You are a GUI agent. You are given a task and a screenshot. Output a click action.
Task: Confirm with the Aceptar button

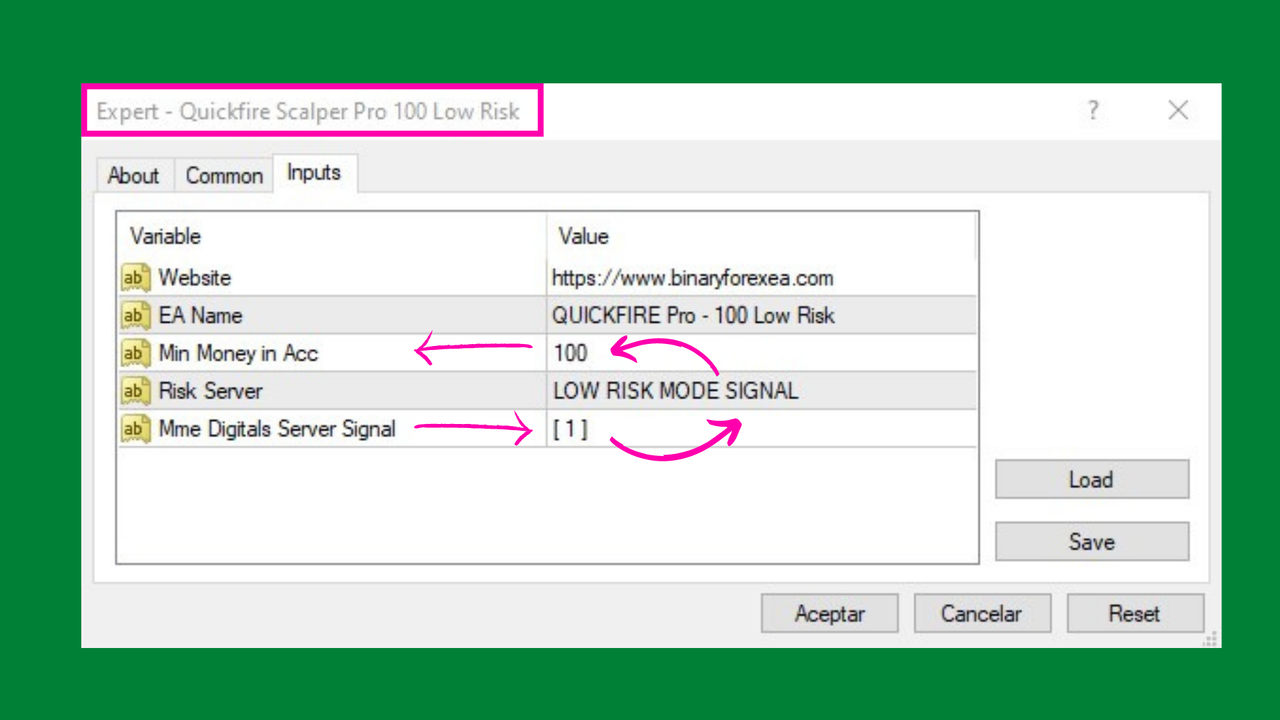(830, 613)
